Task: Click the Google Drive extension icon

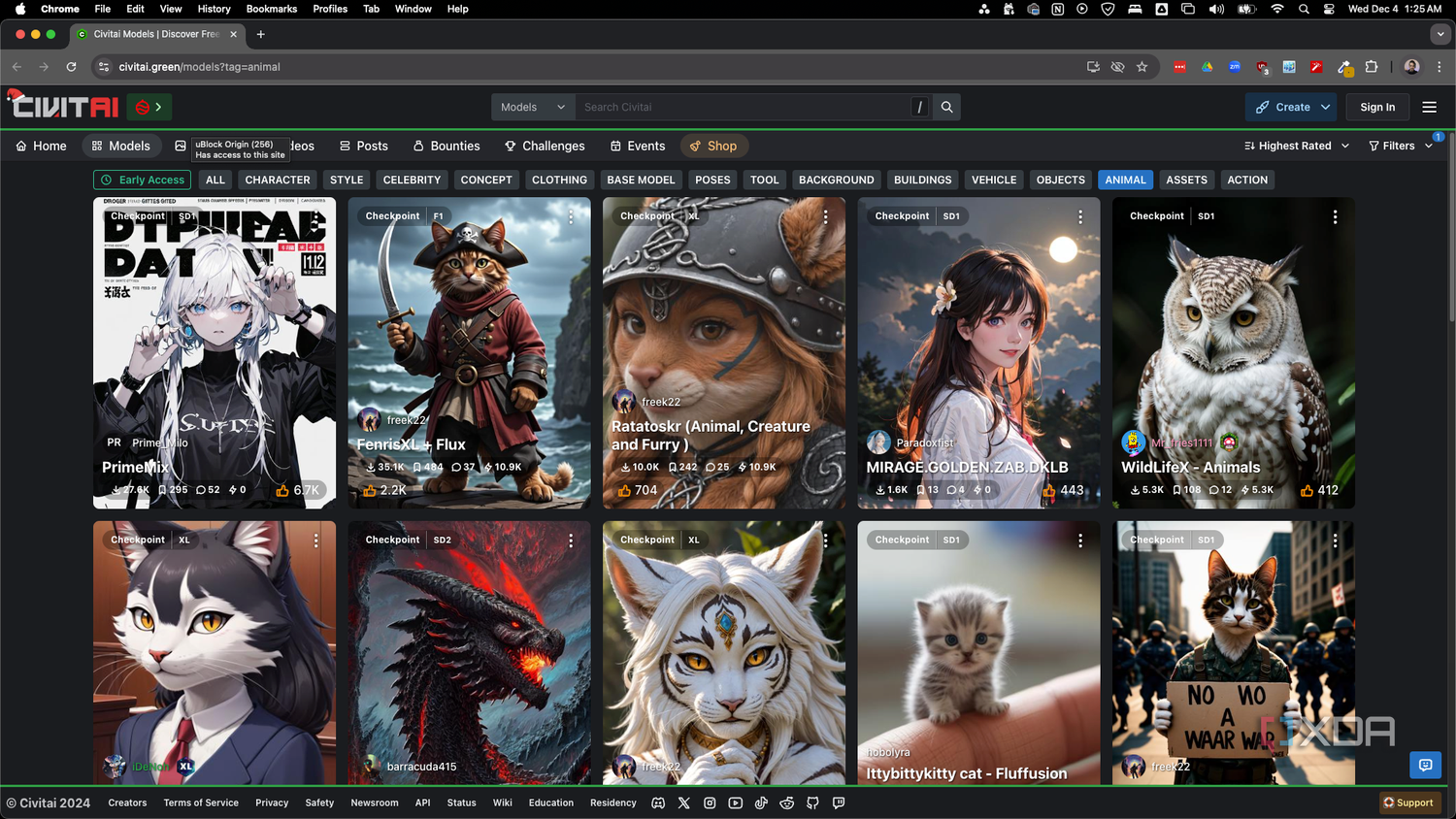Action: tap(1208, 67)
